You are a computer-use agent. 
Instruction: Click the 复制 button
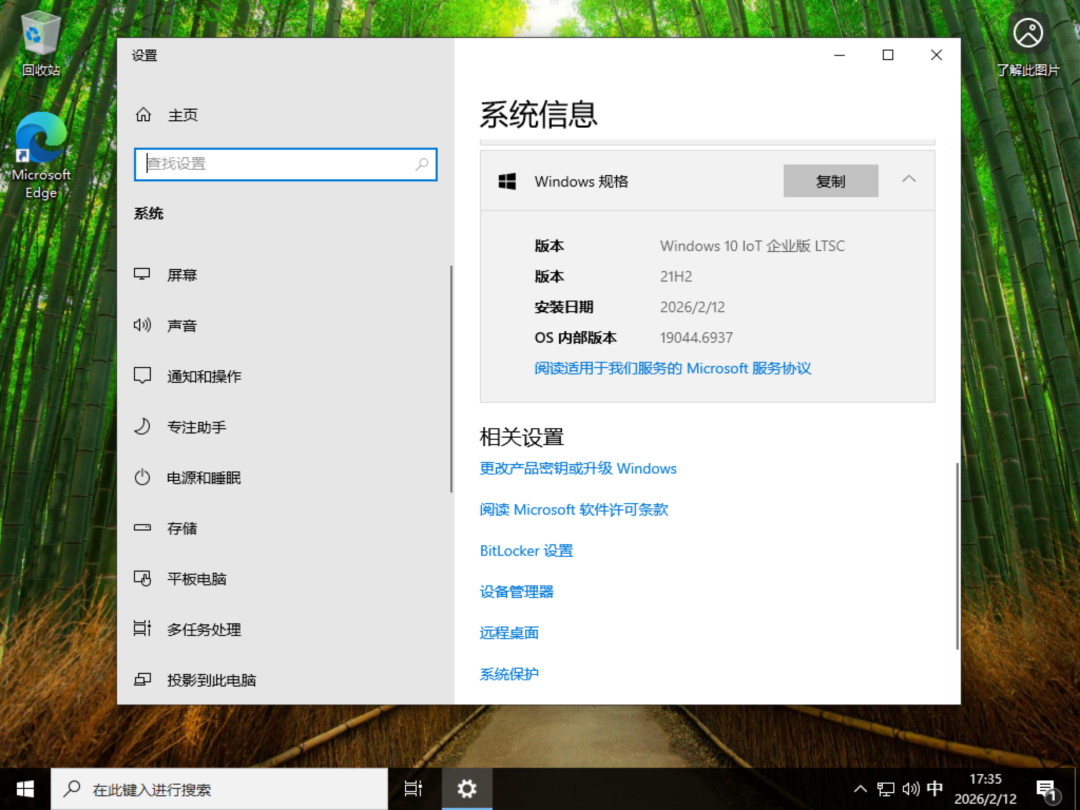(x=831, y=180)
